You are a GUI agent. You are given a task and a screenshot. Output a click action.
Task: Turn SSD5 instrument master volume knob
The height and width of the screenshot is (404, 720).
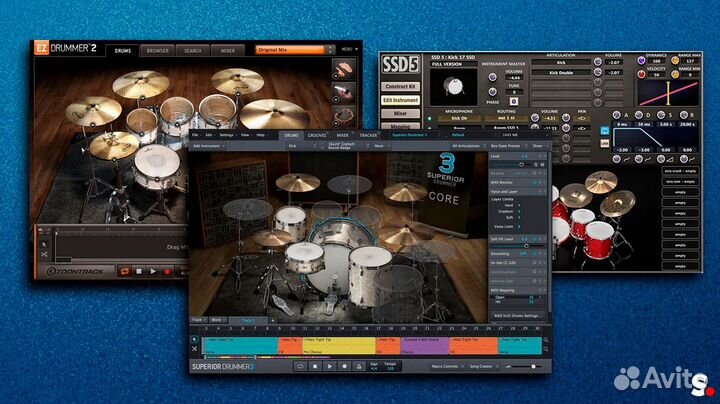pyautogui.click(x=492, y=77)
